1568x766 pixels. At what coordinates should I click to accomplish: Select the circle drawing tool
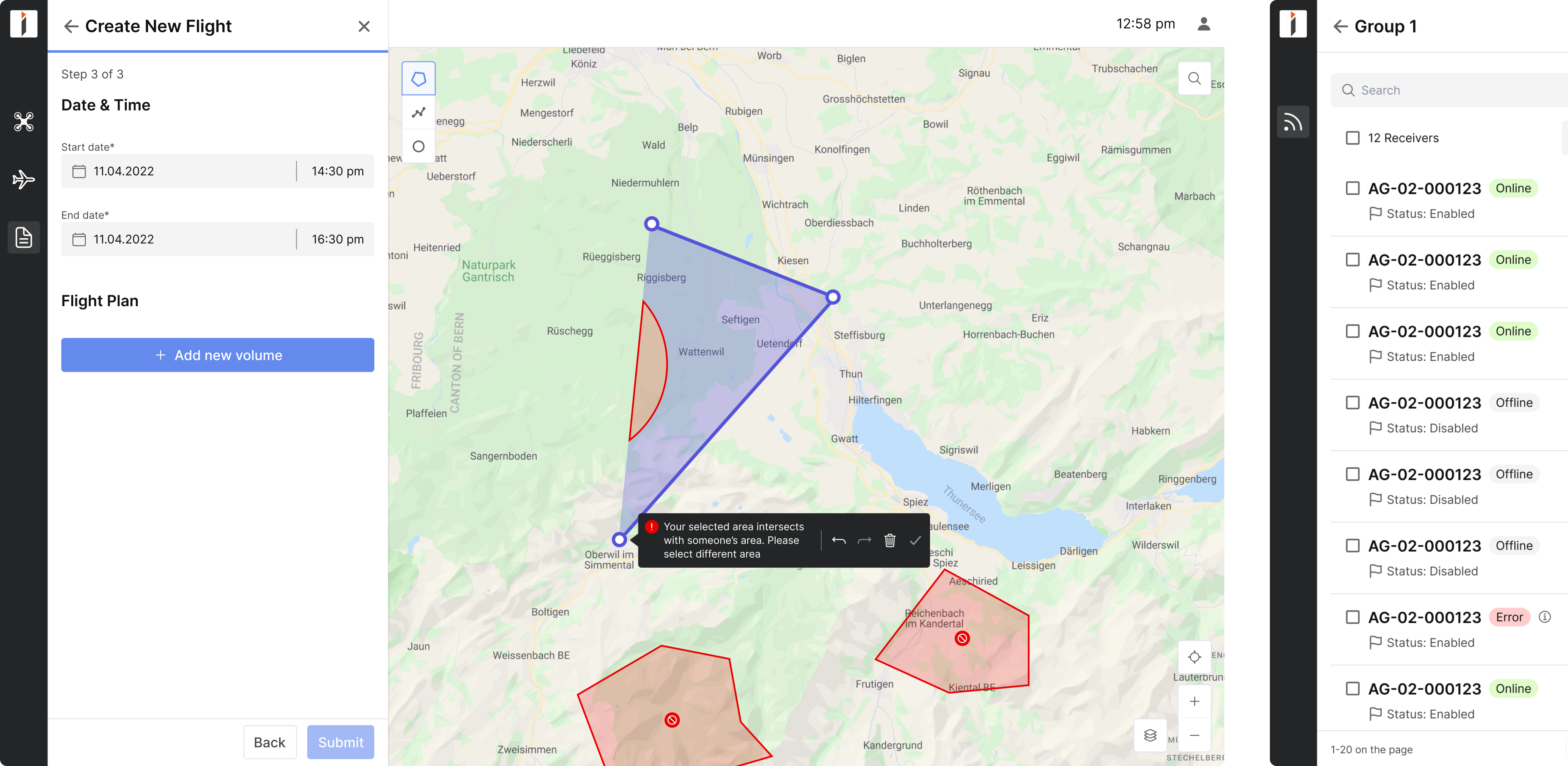[x=418, y=147]
